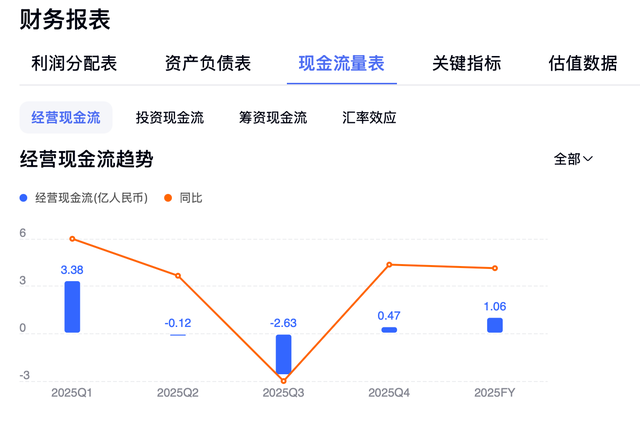Click the 2025Q4 small blue bar

point(389,329)
